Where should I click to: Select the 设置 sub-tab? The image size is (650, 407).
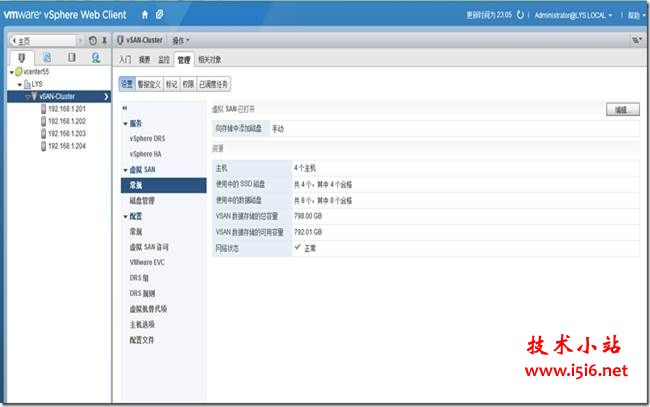(127, 84)
